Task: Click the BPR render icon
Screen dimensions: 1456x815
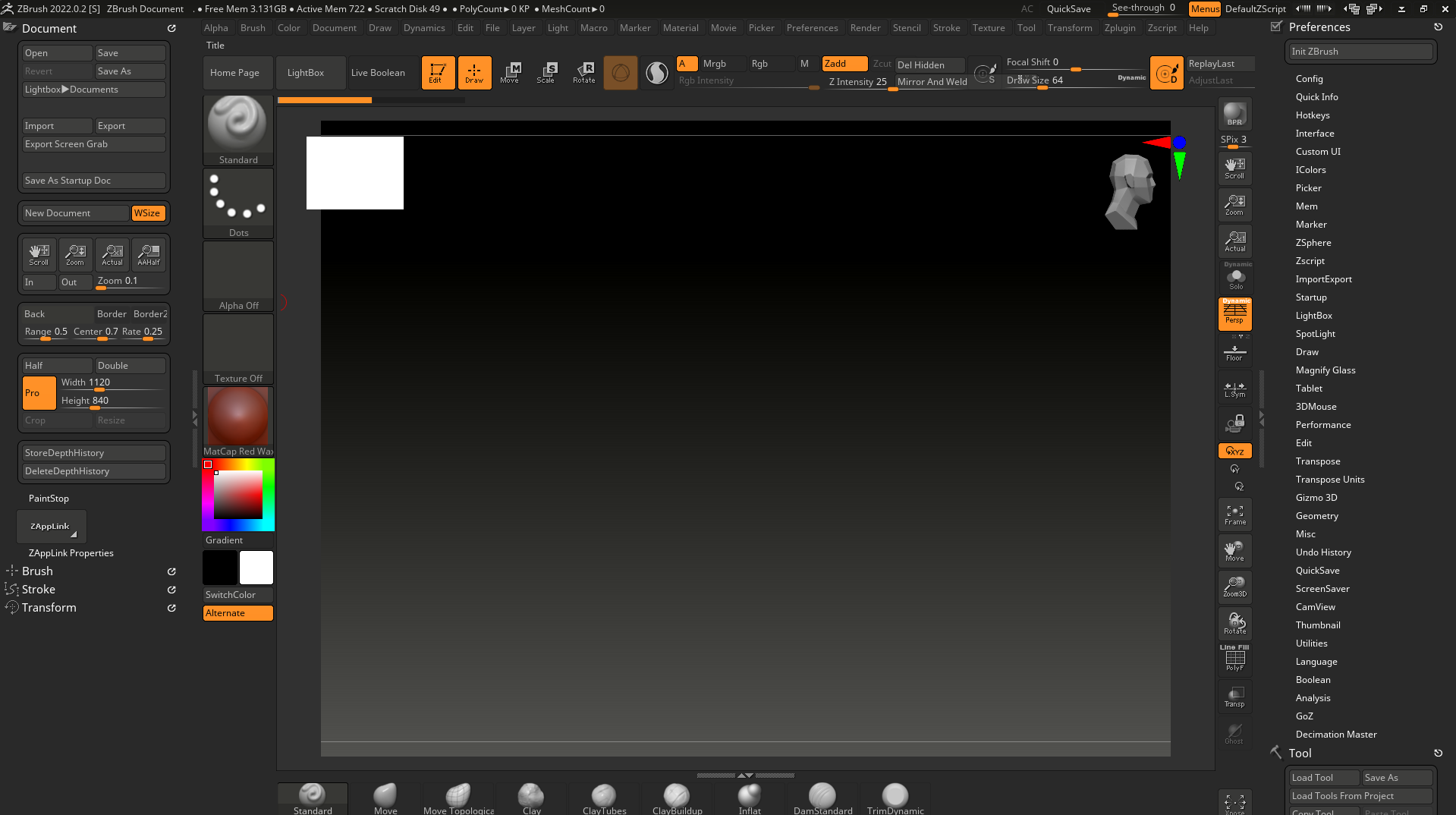Action: click(x=1234, y=114)
